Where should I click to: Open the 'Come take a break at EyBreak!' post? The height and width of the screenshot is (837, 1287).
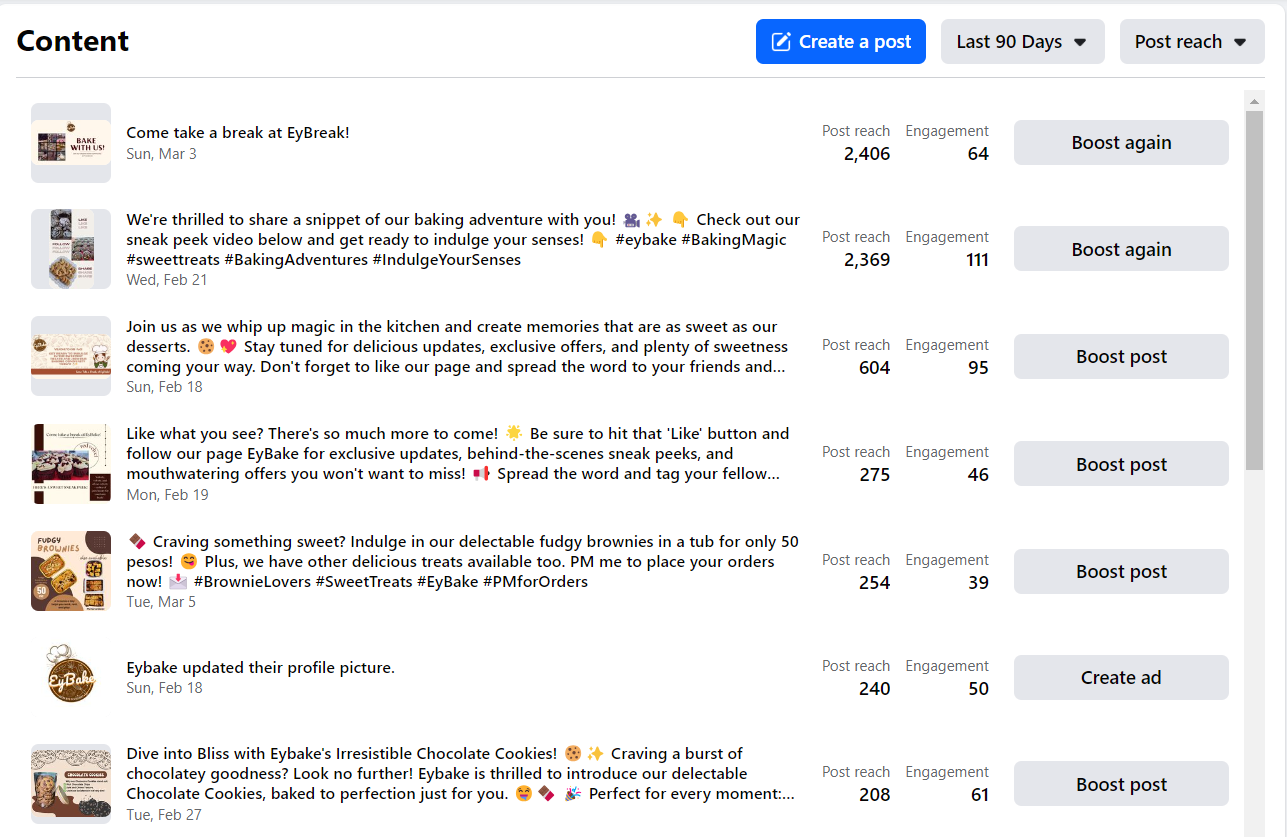[238, 133]
